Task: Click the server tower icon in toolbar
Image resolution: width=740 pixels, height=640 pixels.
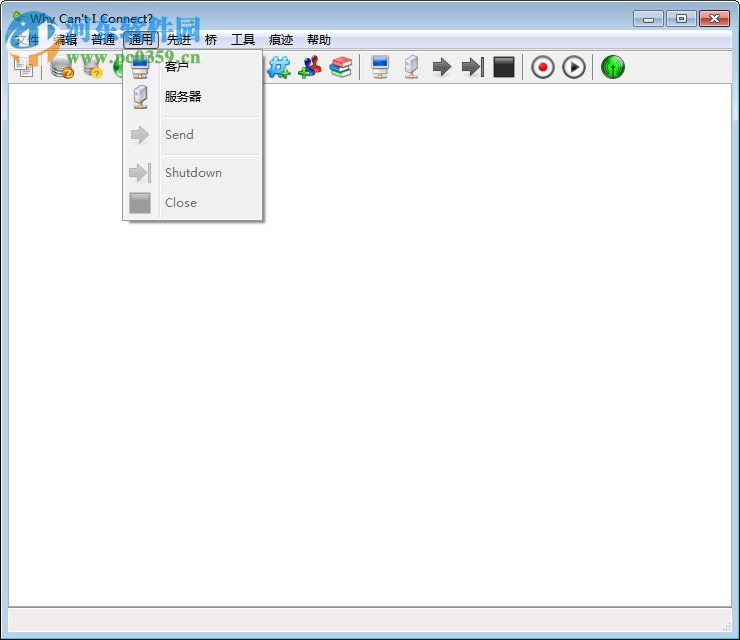Action: click(x=412, y=67)
